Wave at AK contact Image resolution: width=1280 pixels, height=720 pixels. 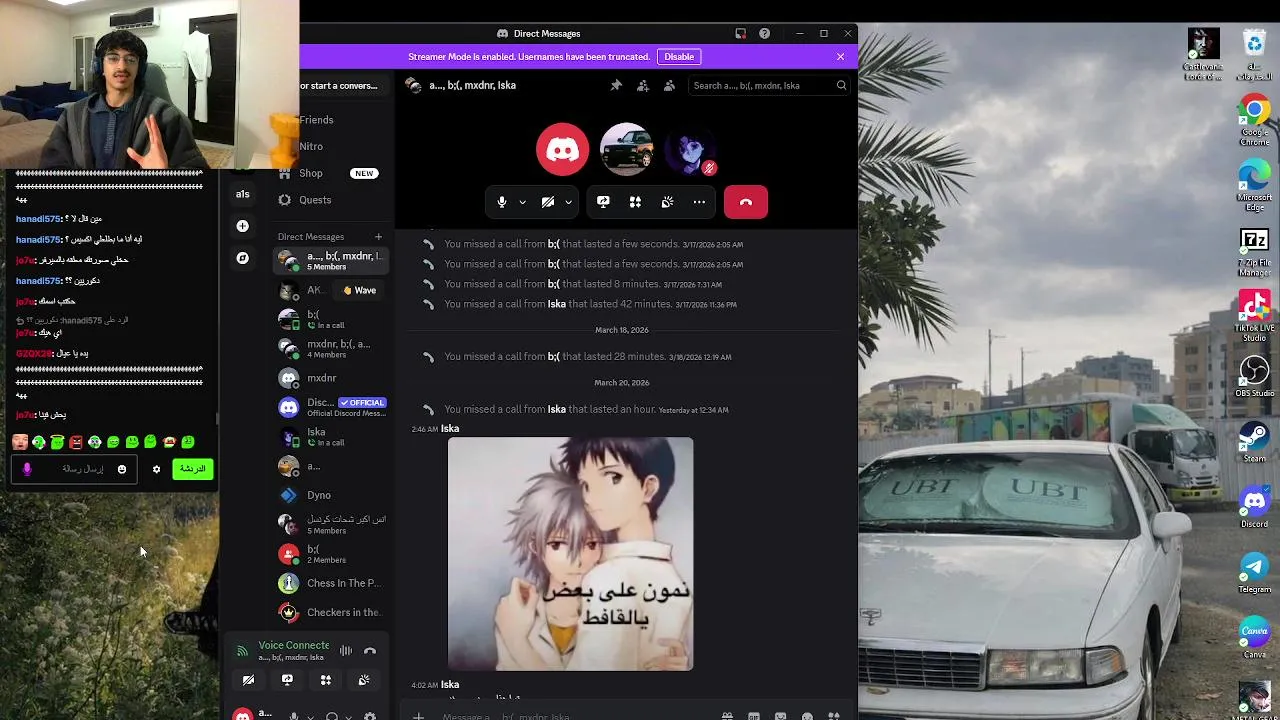coord(360,291)
